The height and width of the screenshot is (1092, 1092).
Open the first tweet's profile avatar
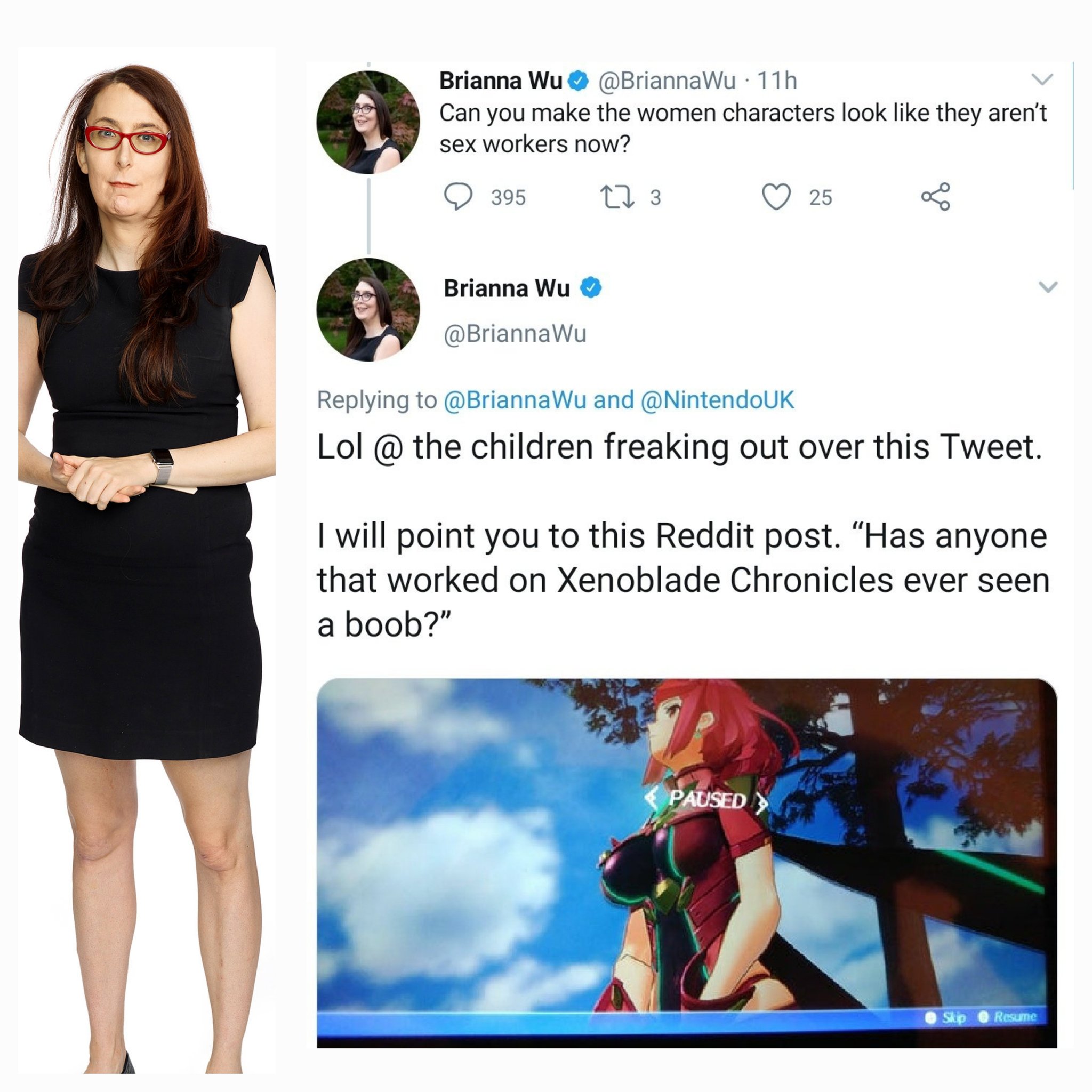pos(368,122)
